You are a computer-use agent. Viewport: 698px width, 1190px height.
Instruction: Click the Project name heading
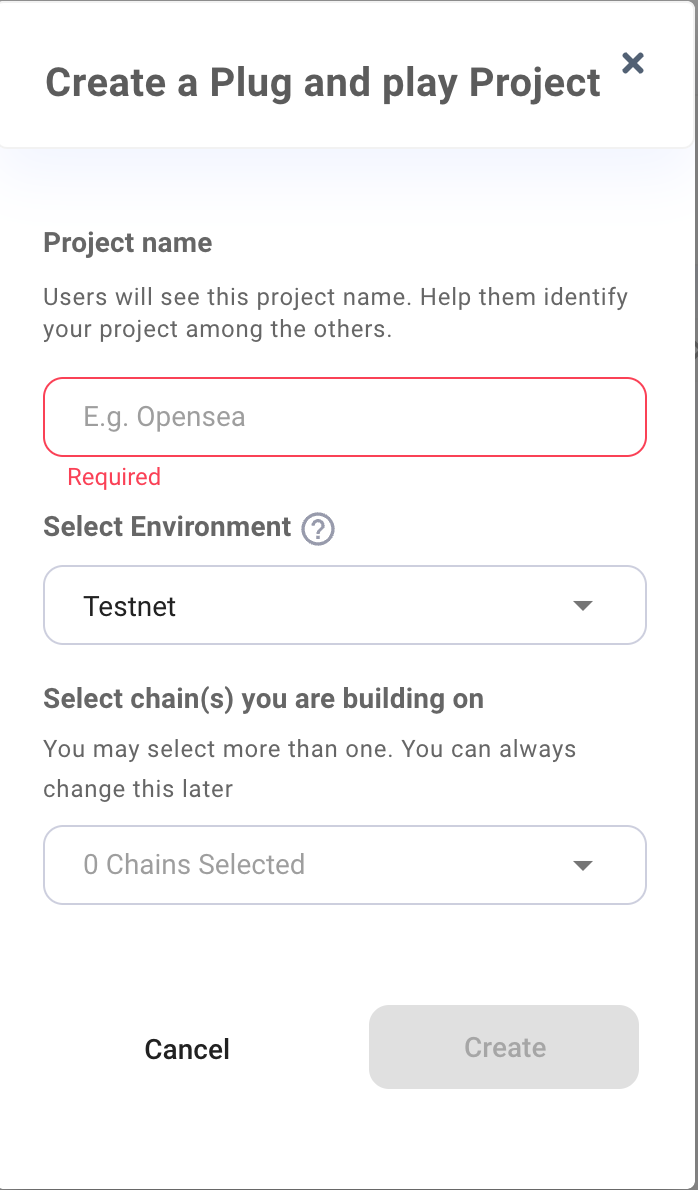127,242
